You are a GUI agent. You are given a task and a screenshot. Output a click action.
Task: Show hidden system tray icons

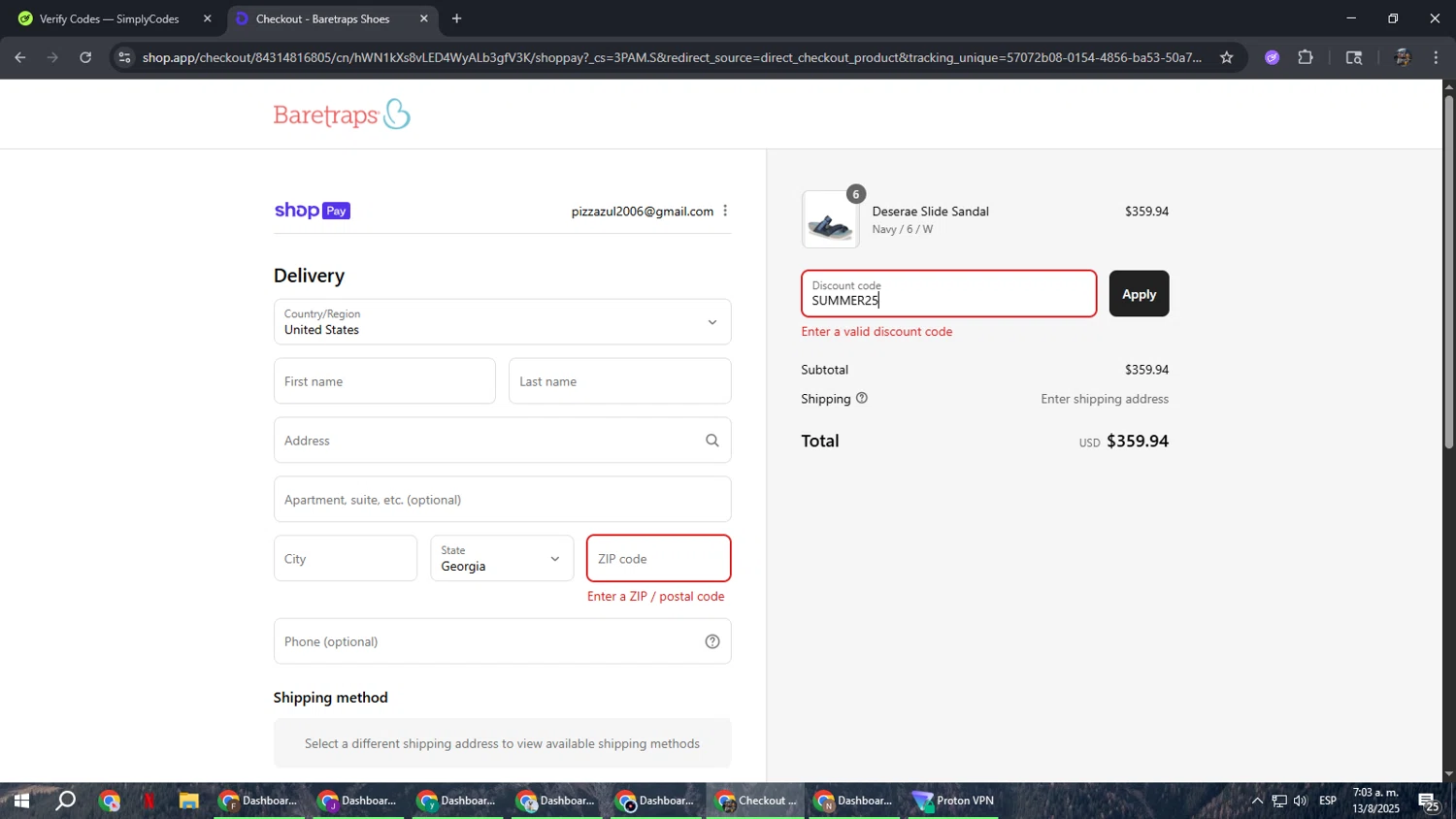pyautogui.click(x=1257, y=801)
